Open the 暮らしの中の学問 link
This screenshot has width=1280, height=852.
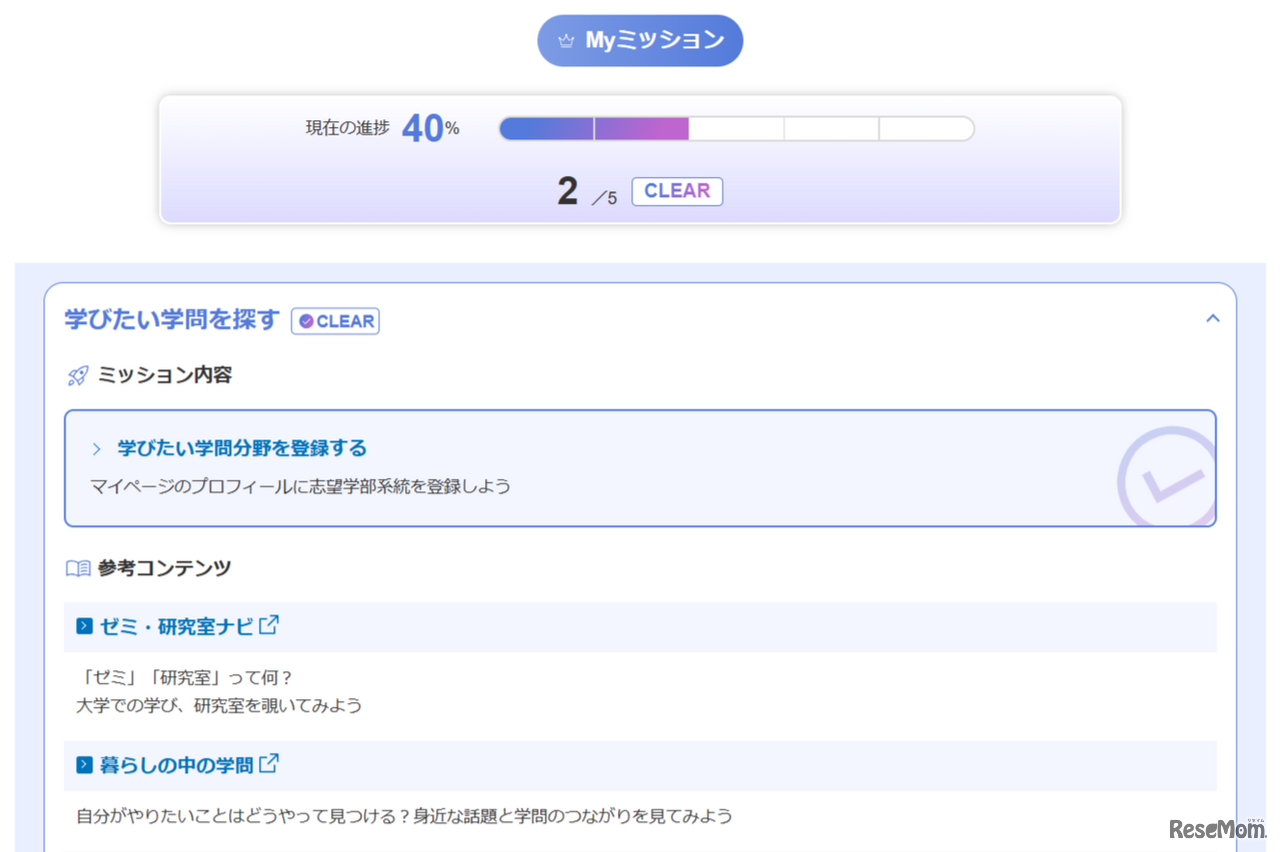175,764
